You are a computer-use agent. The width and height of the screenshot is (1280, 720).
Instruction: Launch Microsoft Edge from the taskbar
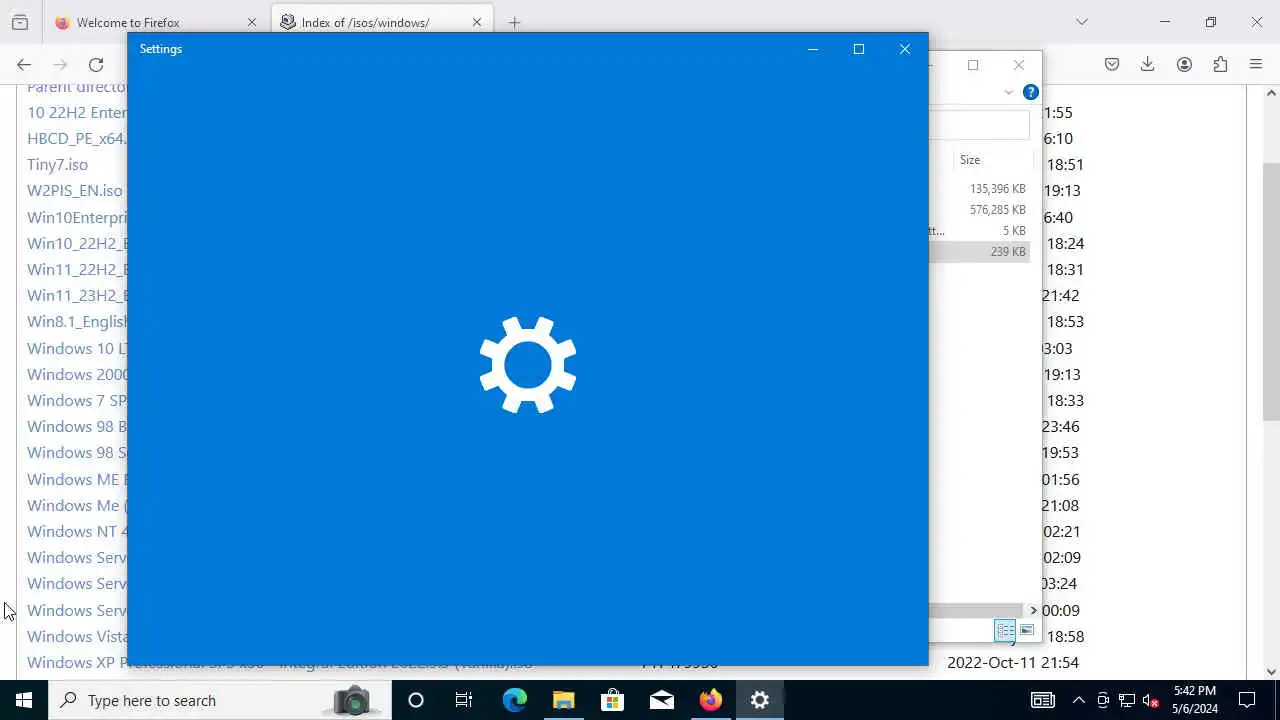(x=514, y=700)
